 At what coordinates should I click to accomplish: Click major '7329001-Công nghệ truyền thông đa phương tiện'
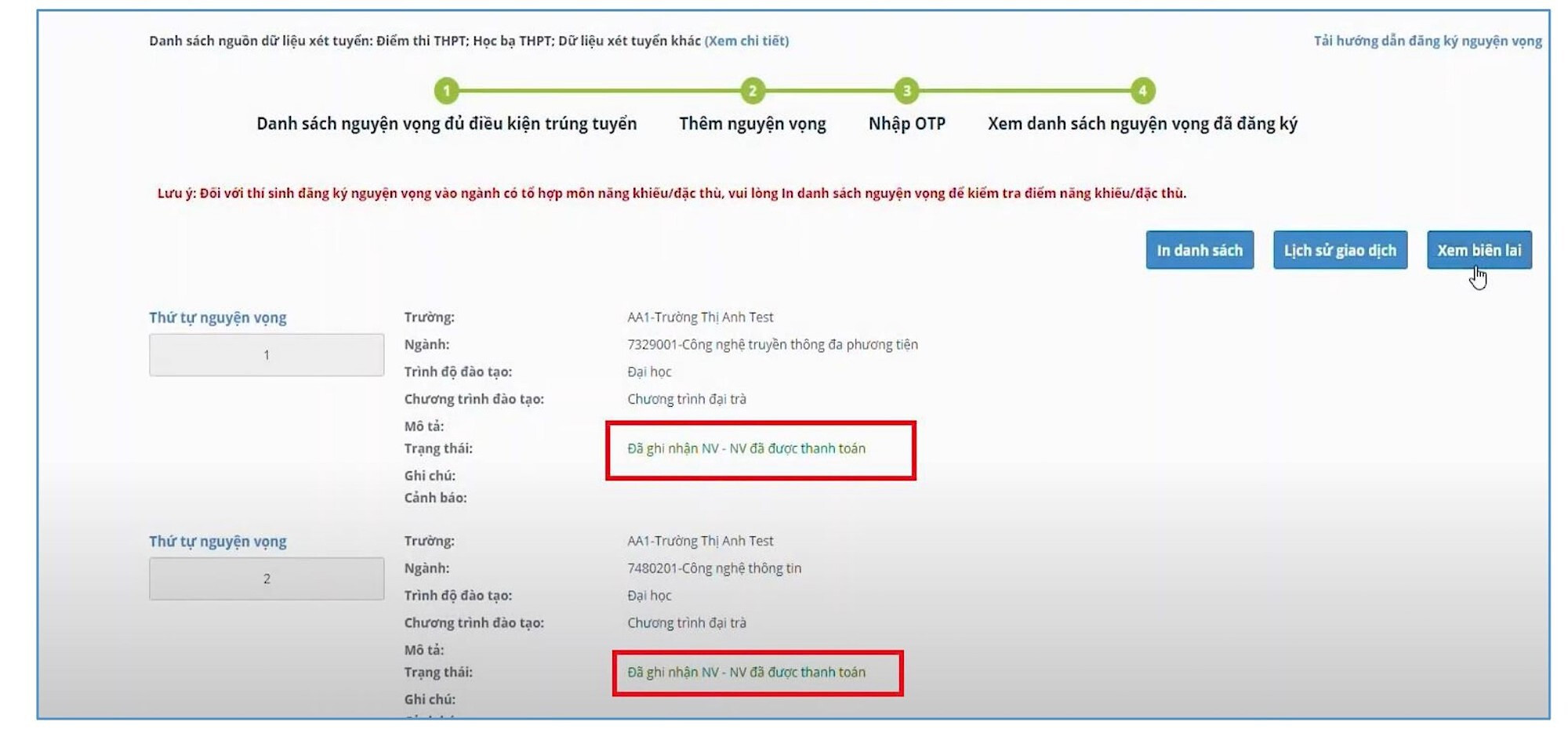pos(771,344)
